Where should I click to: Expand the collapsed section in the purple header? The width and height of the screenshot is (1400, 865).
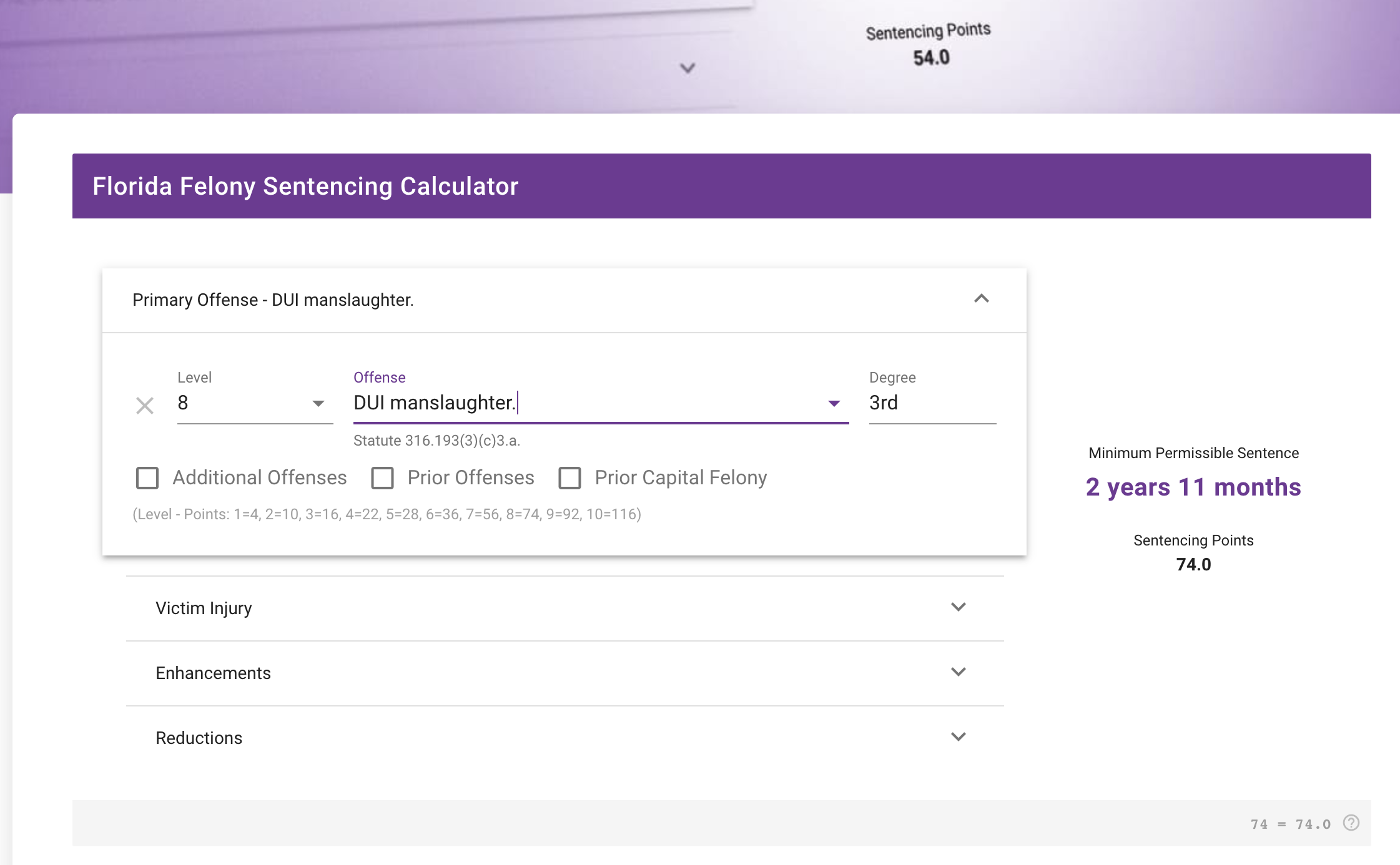[x=687, y=69]
